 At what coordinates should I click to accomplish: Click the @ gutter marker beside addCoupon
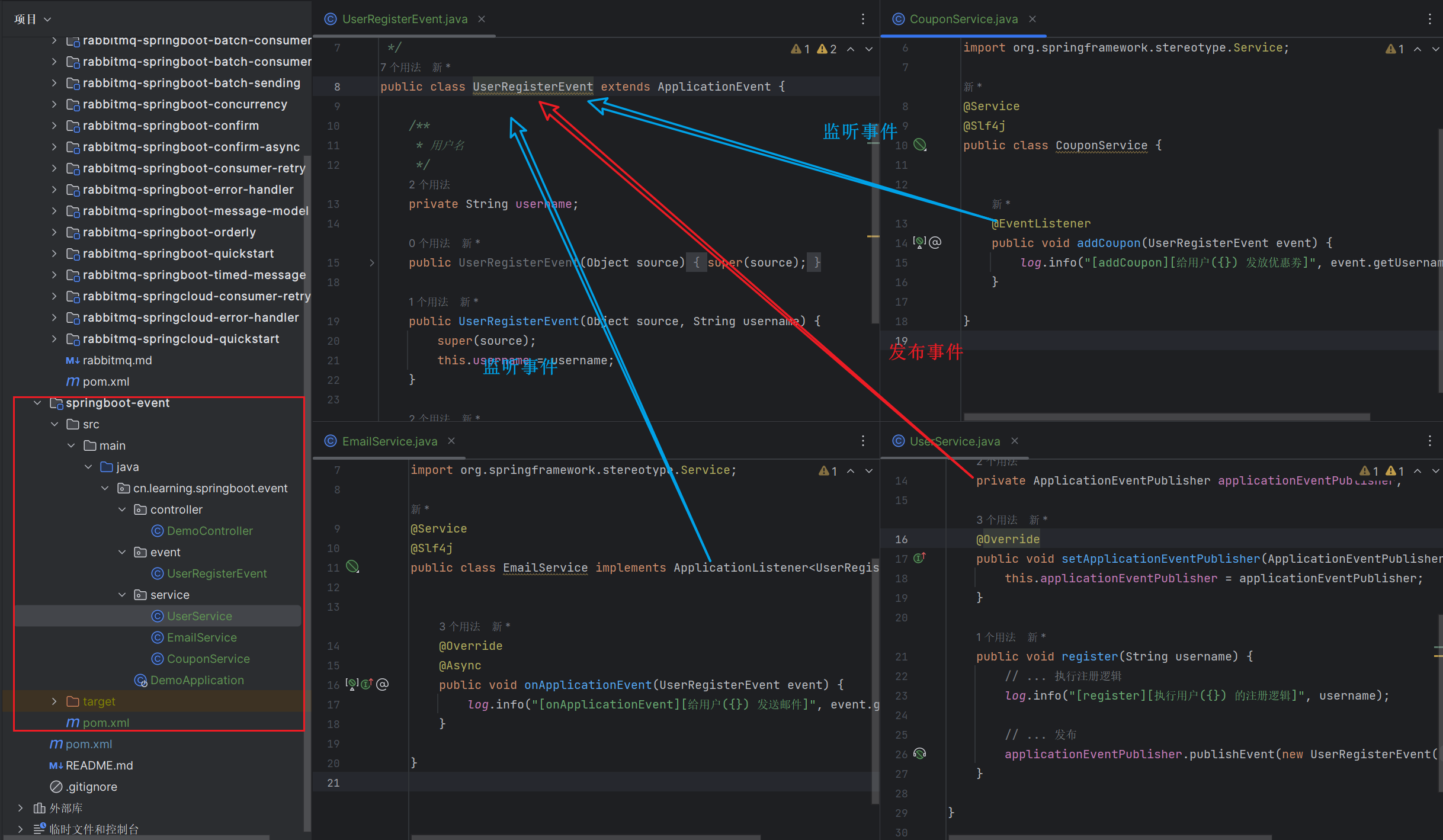pos(935,242)
